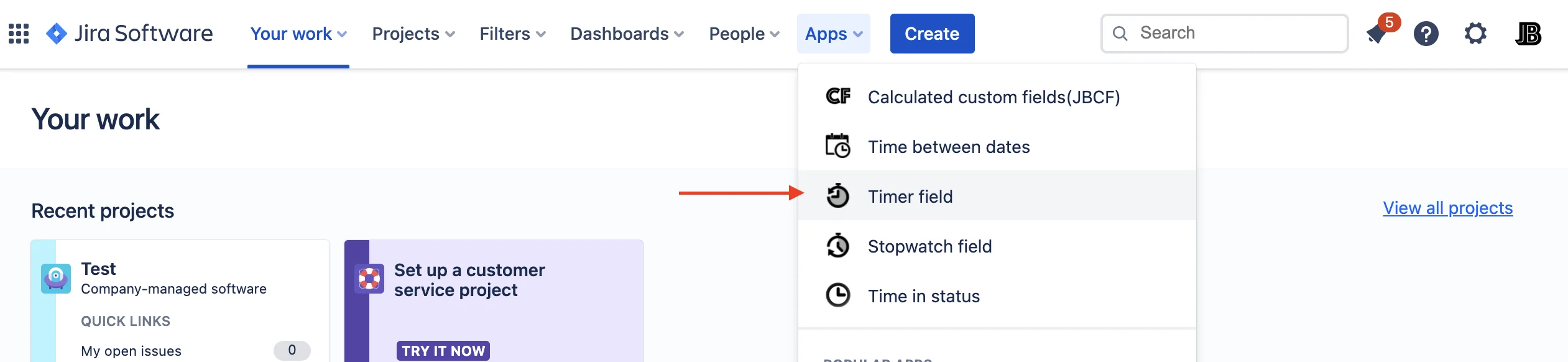Click the Test project avatar icon
1568x362 pixels.
[x=56, y=278]
